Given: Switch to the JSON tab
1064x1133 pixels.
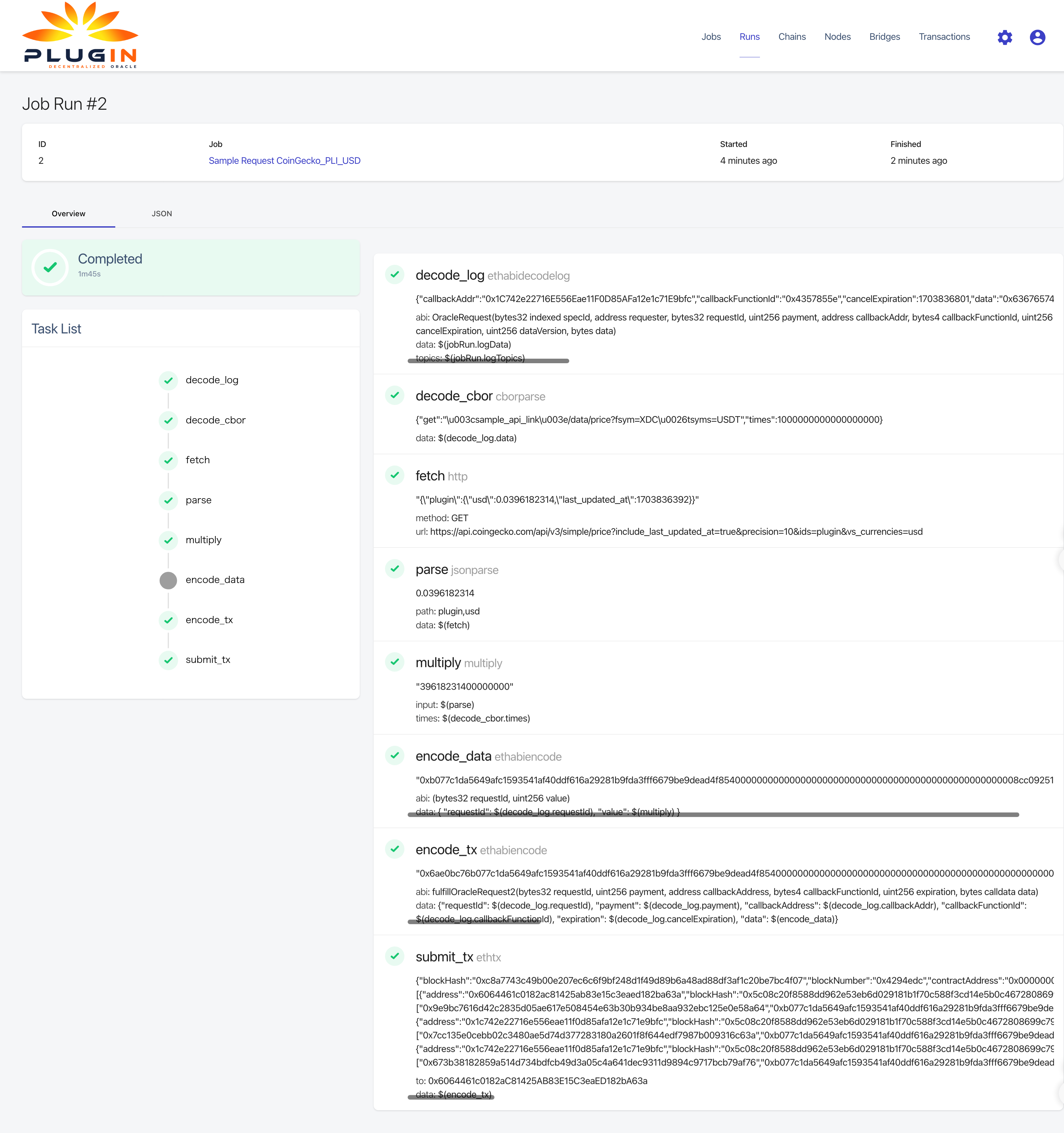Looking at the screenshot, I should (x=162, y=214).
